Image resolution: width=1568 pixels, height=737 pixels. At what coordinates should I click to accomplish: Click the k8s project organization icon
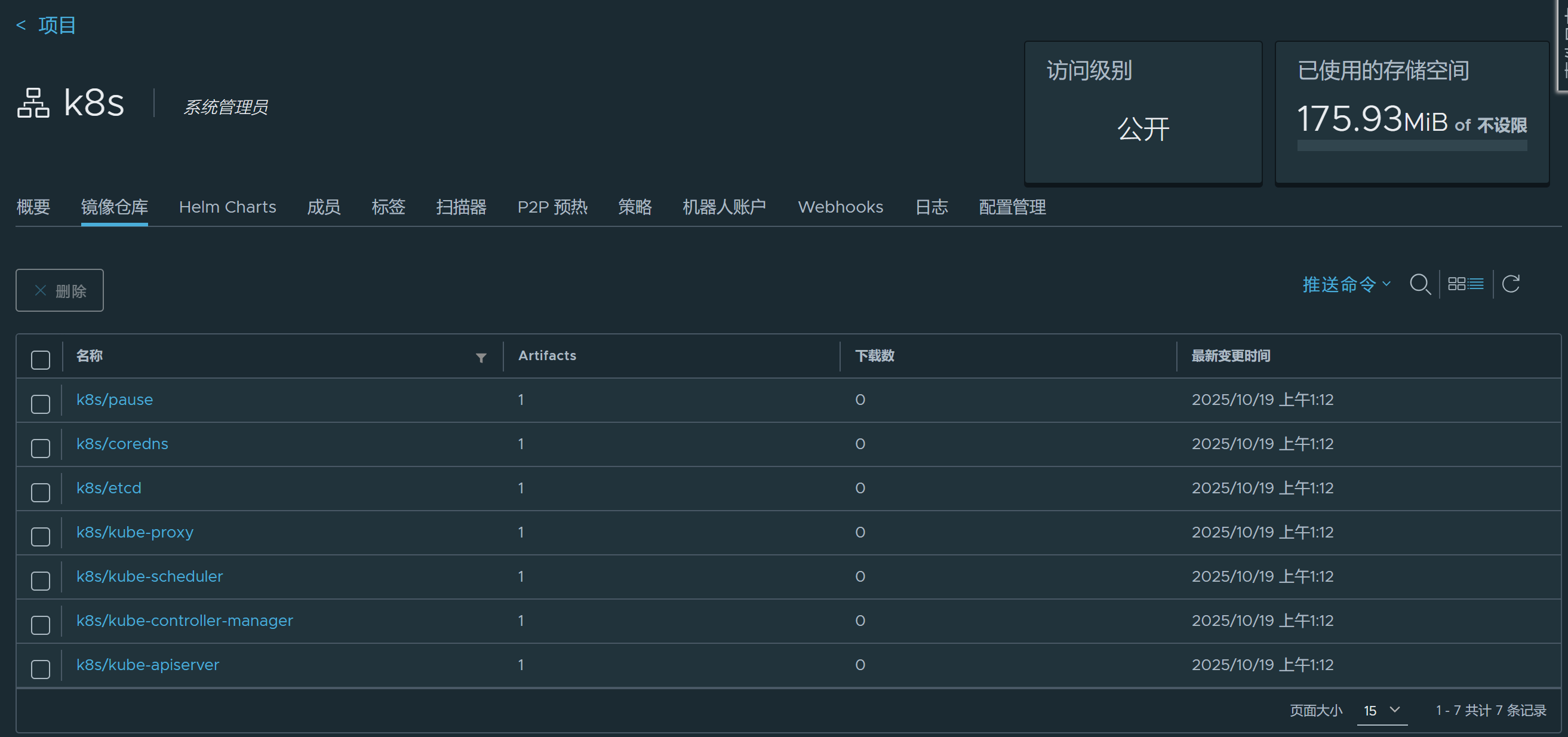(x=33, y=103)
